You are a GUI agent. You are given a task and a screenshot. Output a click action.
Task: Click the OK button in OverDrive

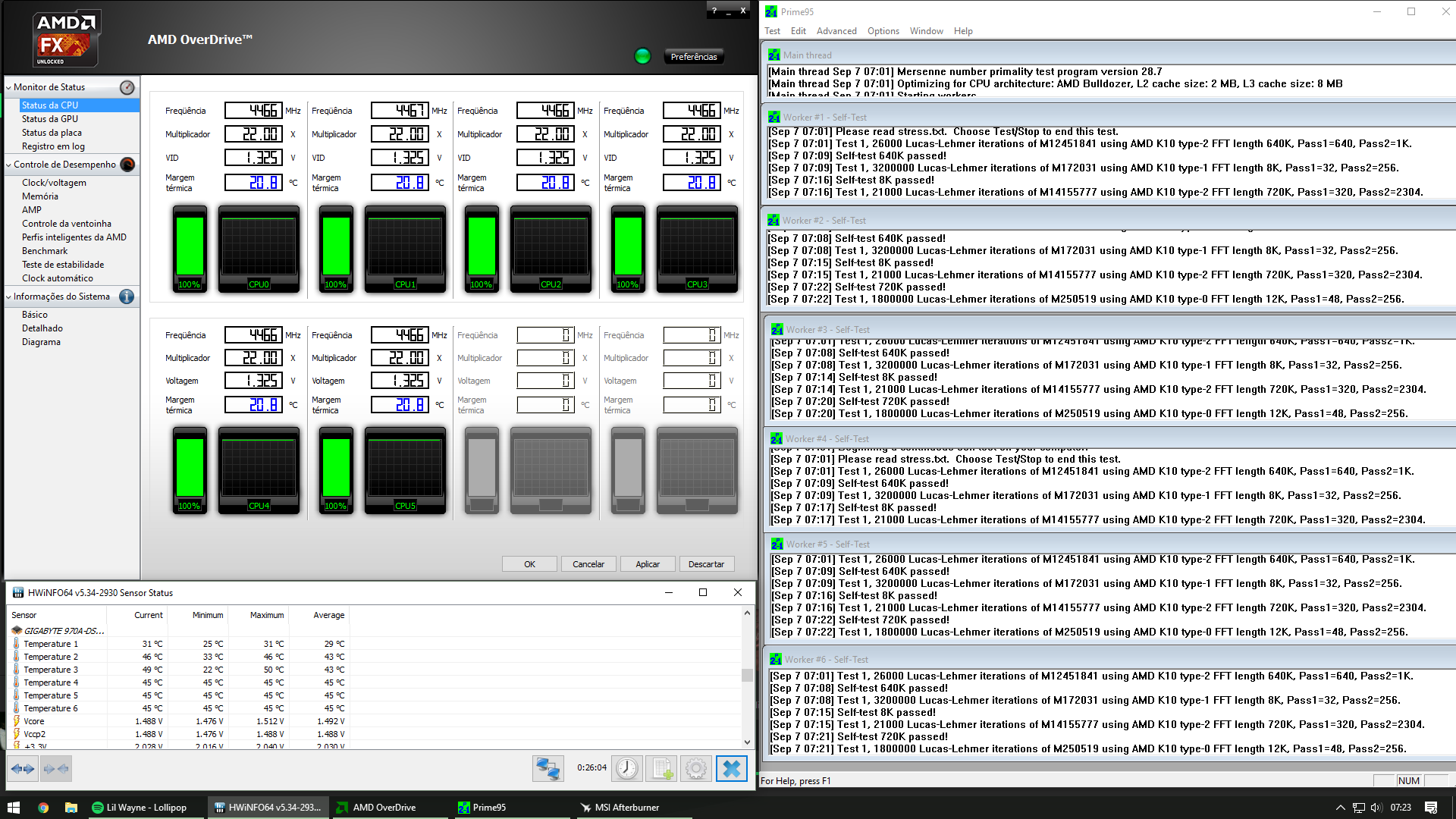[x=529, y=564]
